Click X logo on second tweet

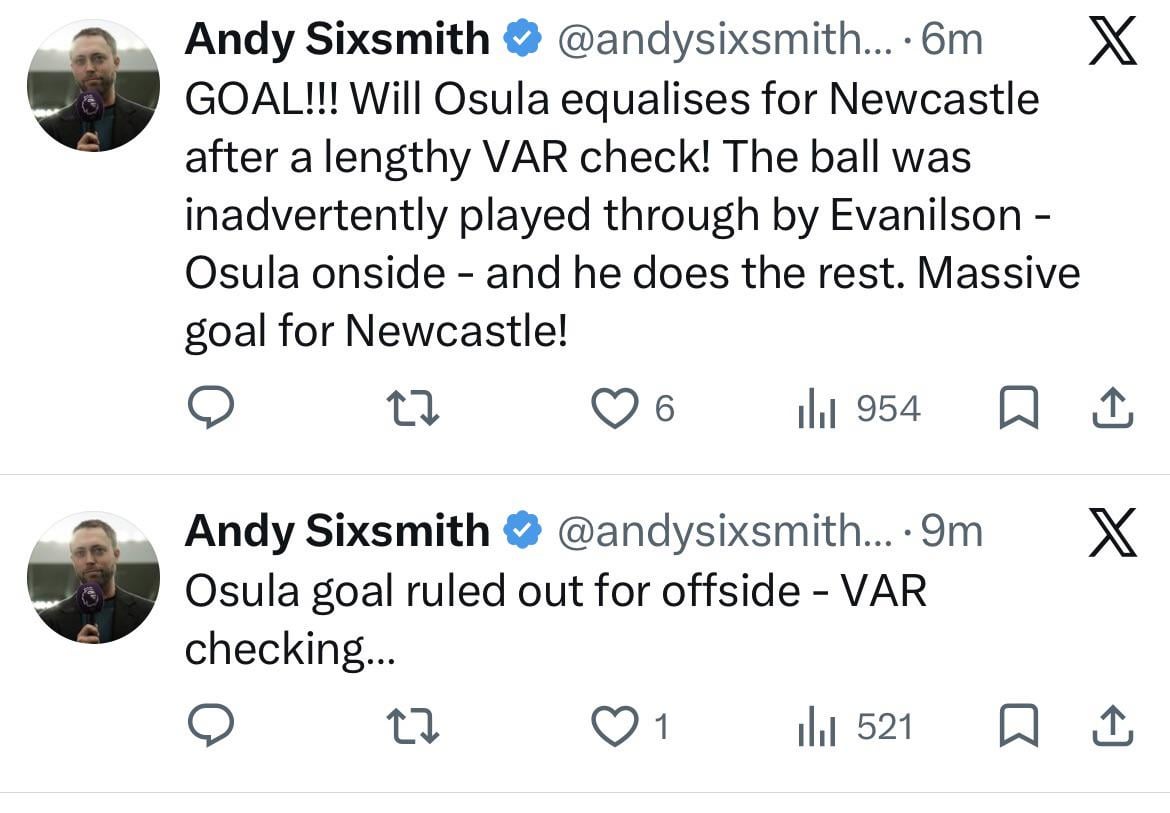click(x=1111, y=531)
